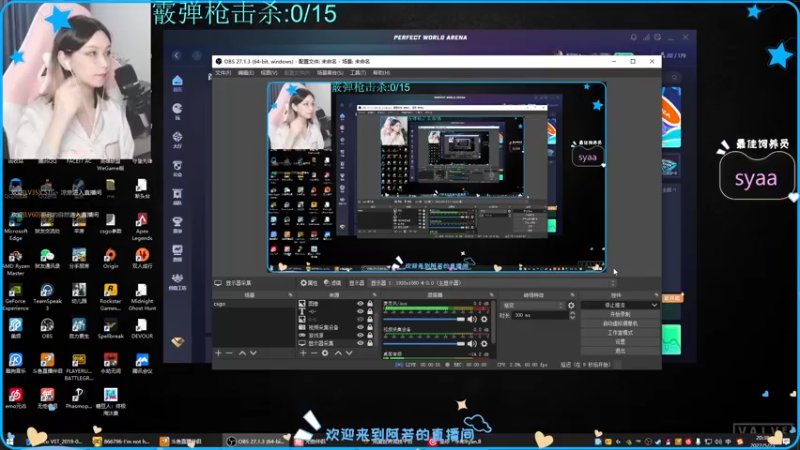
Task: Open the transition type dropdown
Action: pyautogui.click(x=533, y=306)
